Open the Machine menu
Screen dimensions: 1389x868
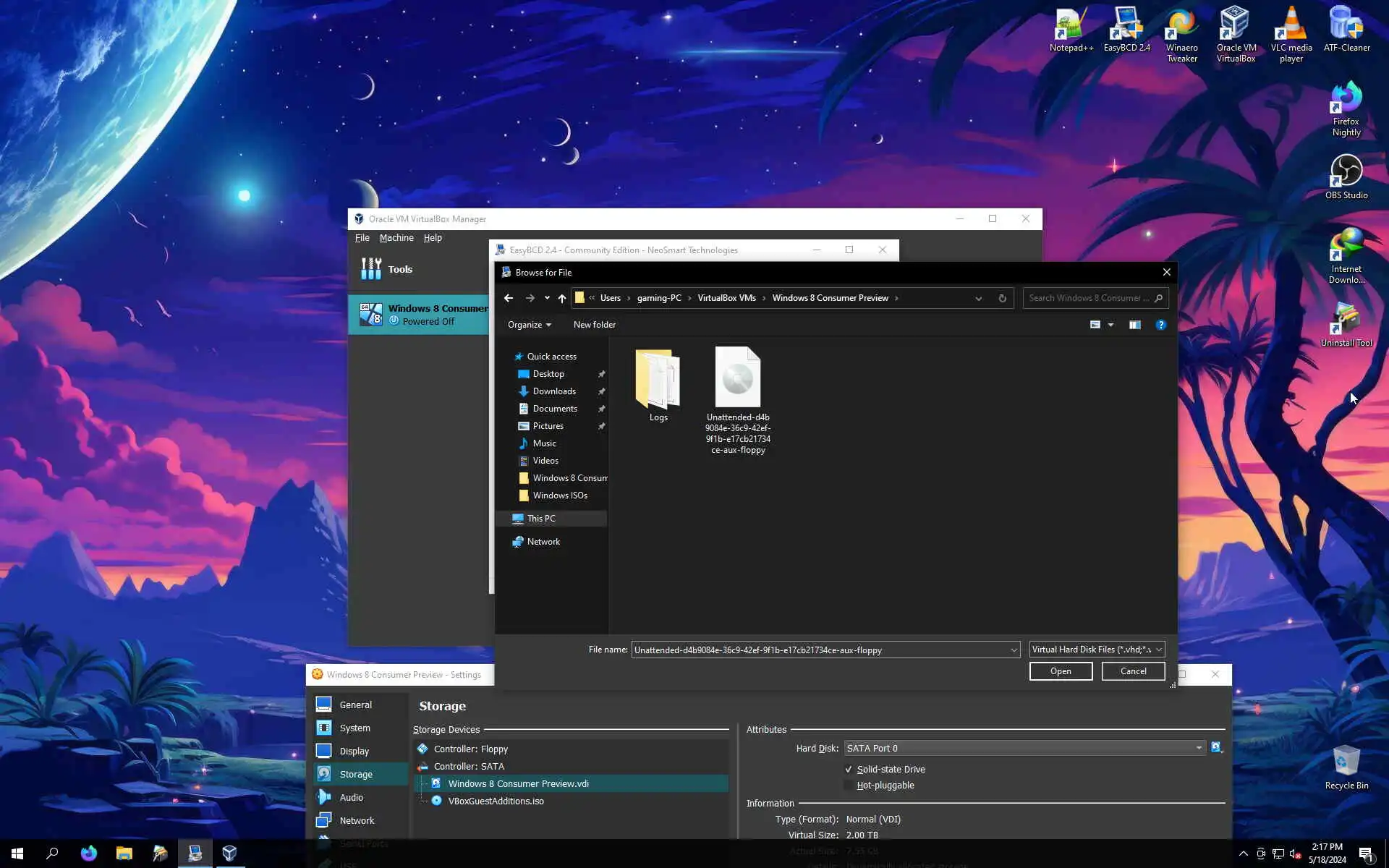tap(396, 238)
